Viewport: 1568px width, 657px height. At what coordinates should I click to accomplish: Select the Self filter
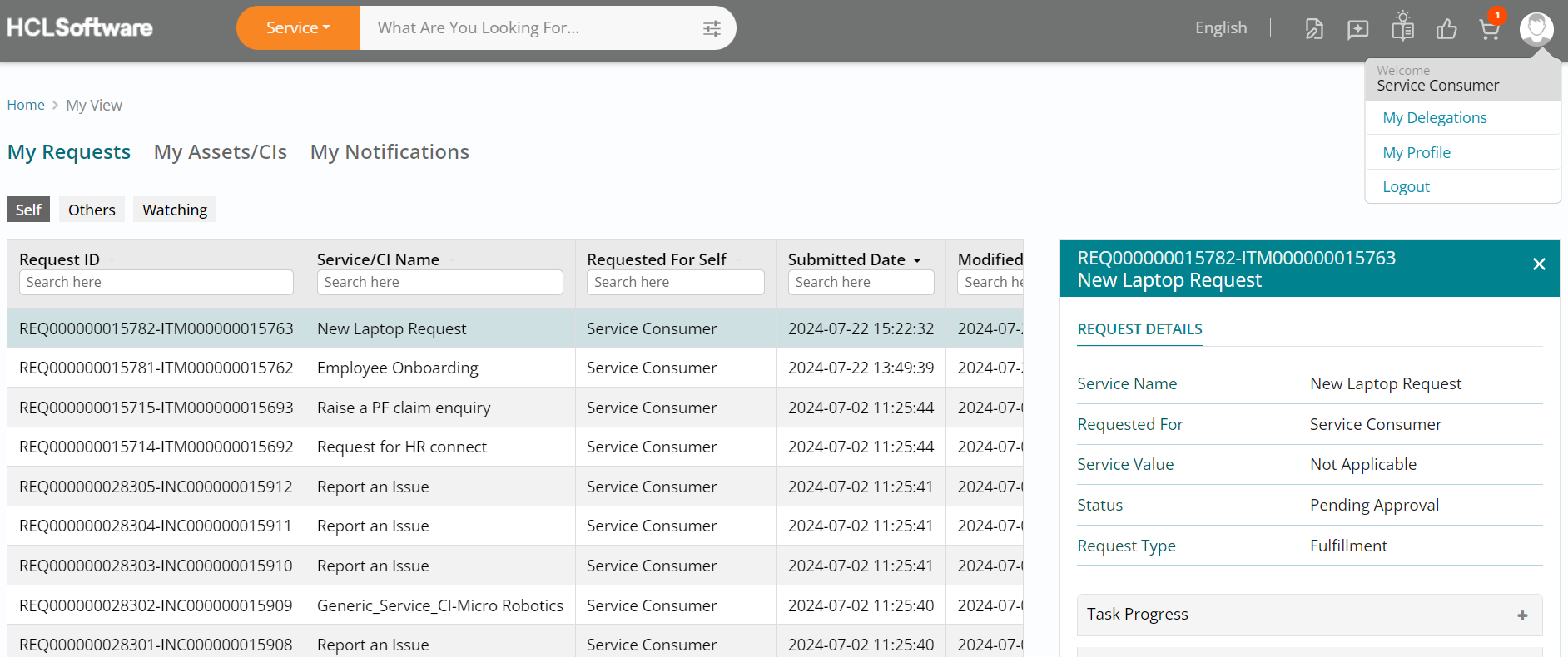point(28,210)
